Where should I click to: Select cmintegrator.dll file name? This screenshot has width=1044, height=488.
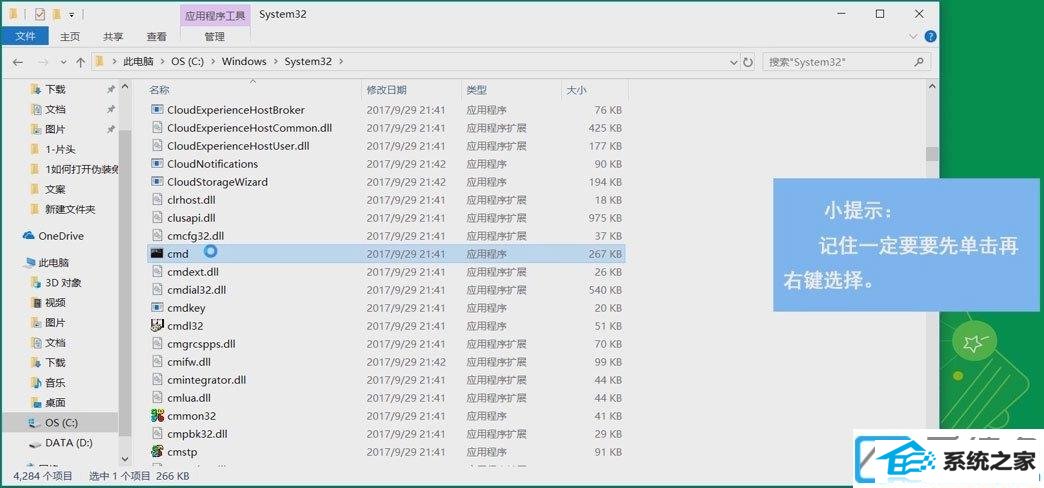click(207, 379)
